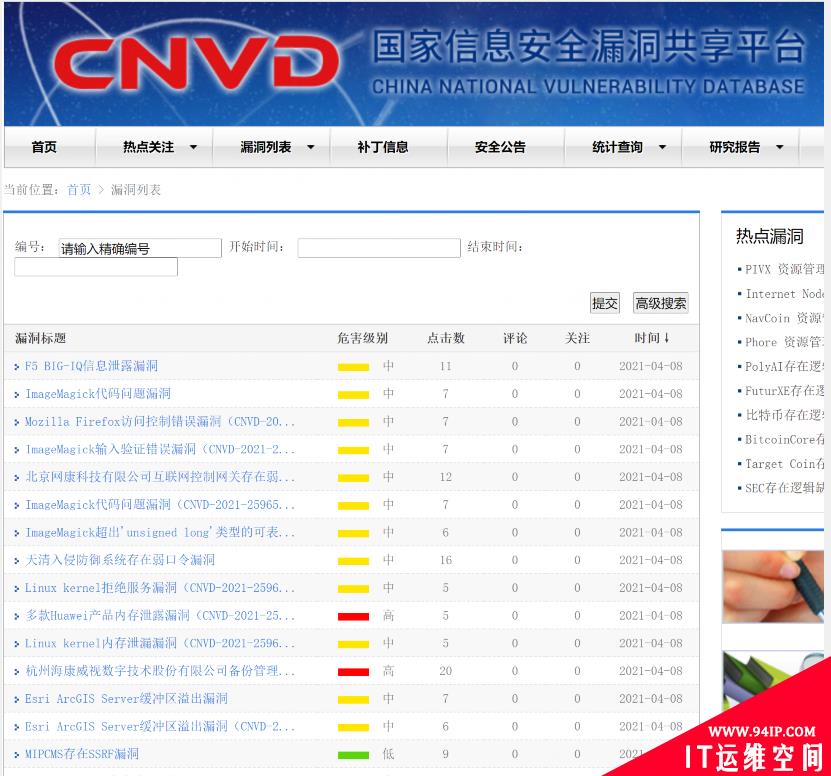The image size is (831, 776).
Task: Click yellow severity bar in F5 BIG-IQ row
Action: 353,367
